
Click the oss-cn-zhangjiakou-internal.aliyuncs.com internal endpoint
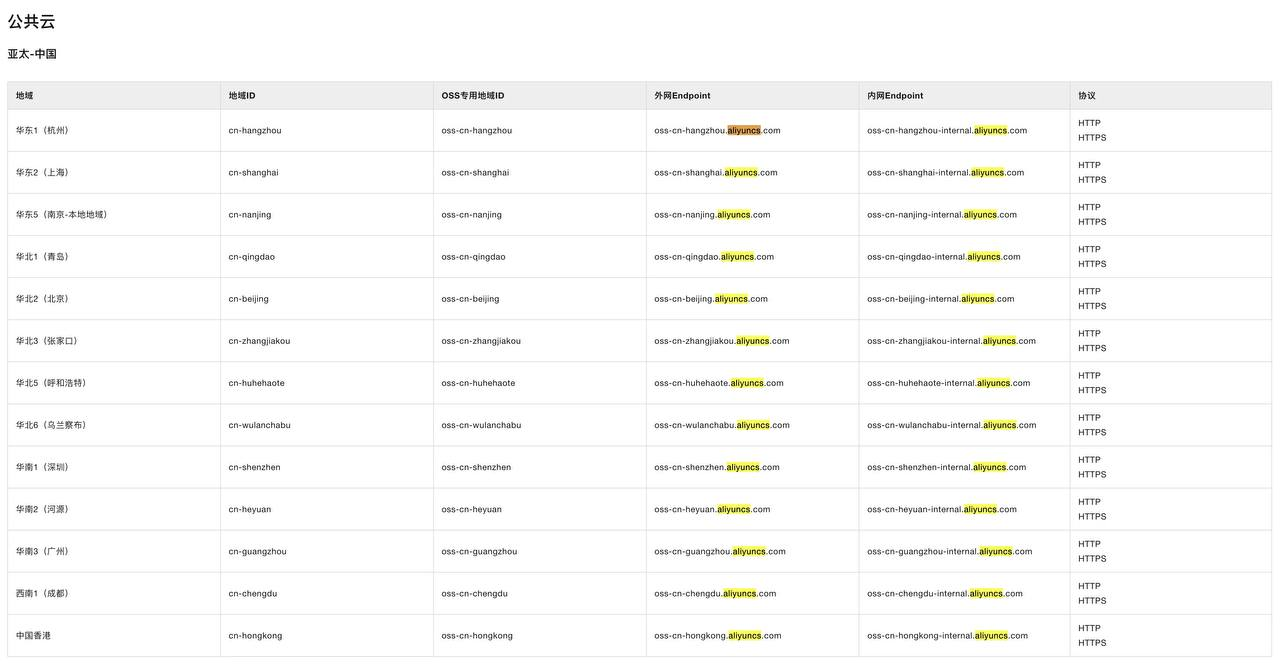[x=951, y=341]
